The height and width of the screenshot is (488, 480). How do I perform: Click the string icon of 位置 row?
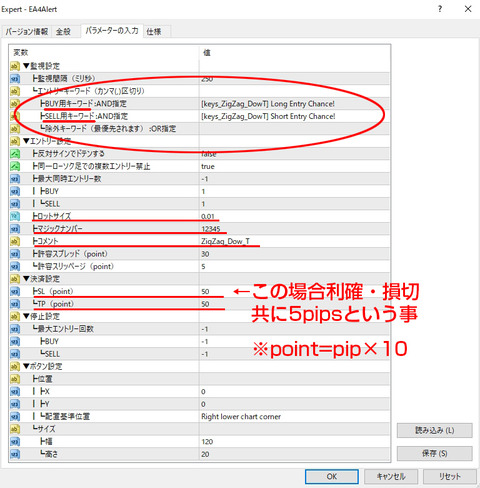(x=15, y=379)
